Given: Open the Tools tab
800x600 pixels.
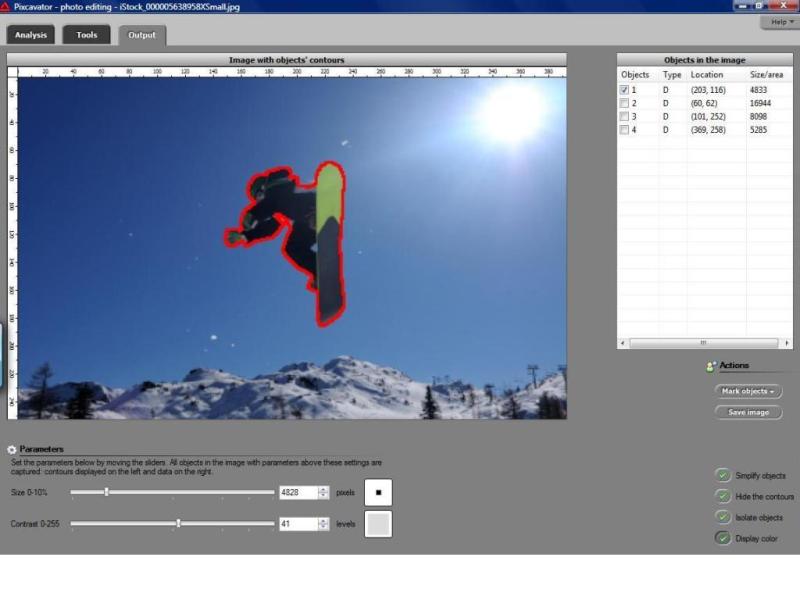Looking at the screenshot, I should (87, 35).
